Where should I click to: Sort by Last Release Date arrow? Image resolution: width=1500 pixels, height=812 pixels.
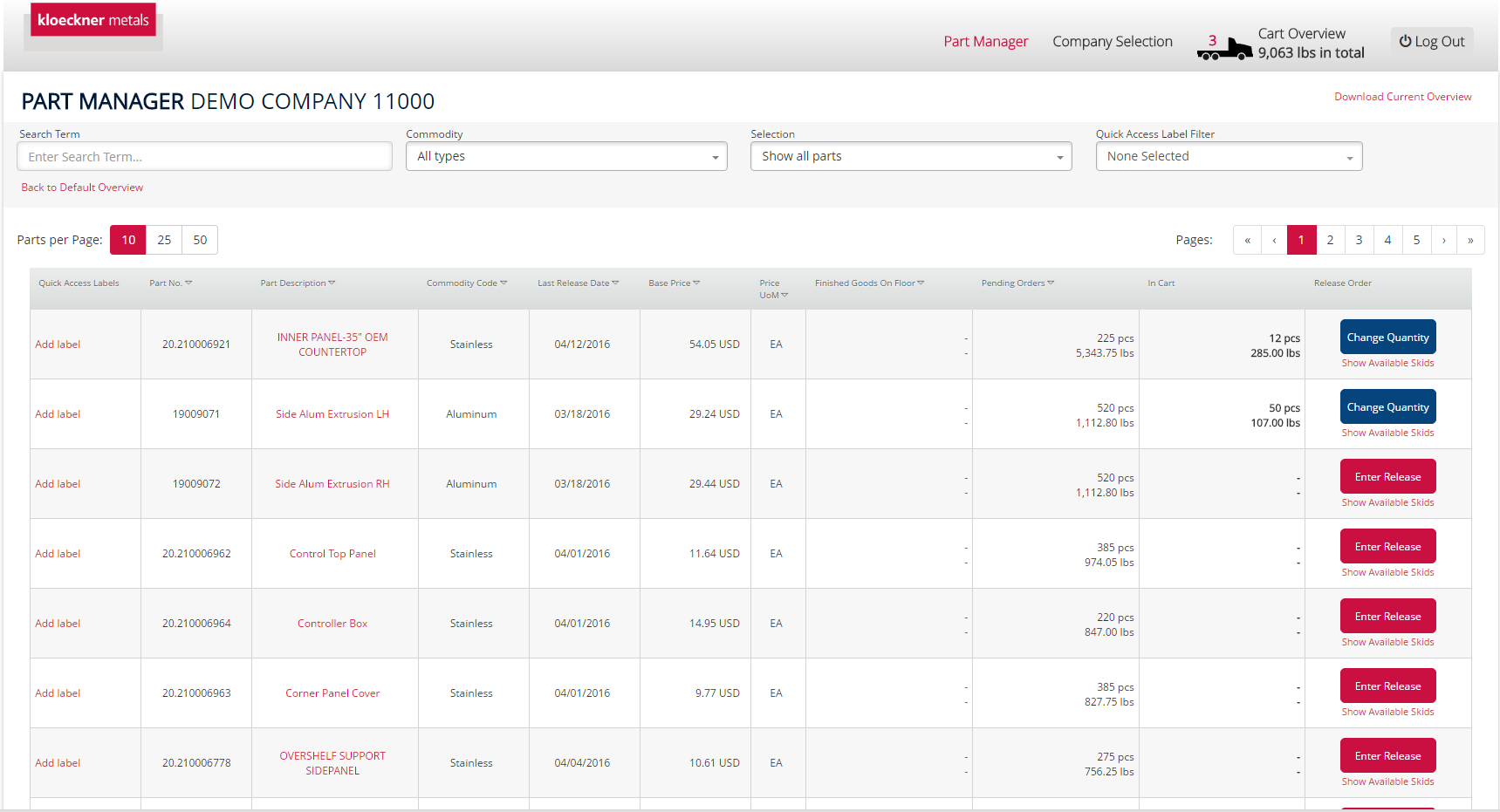[x=615, y=283]
